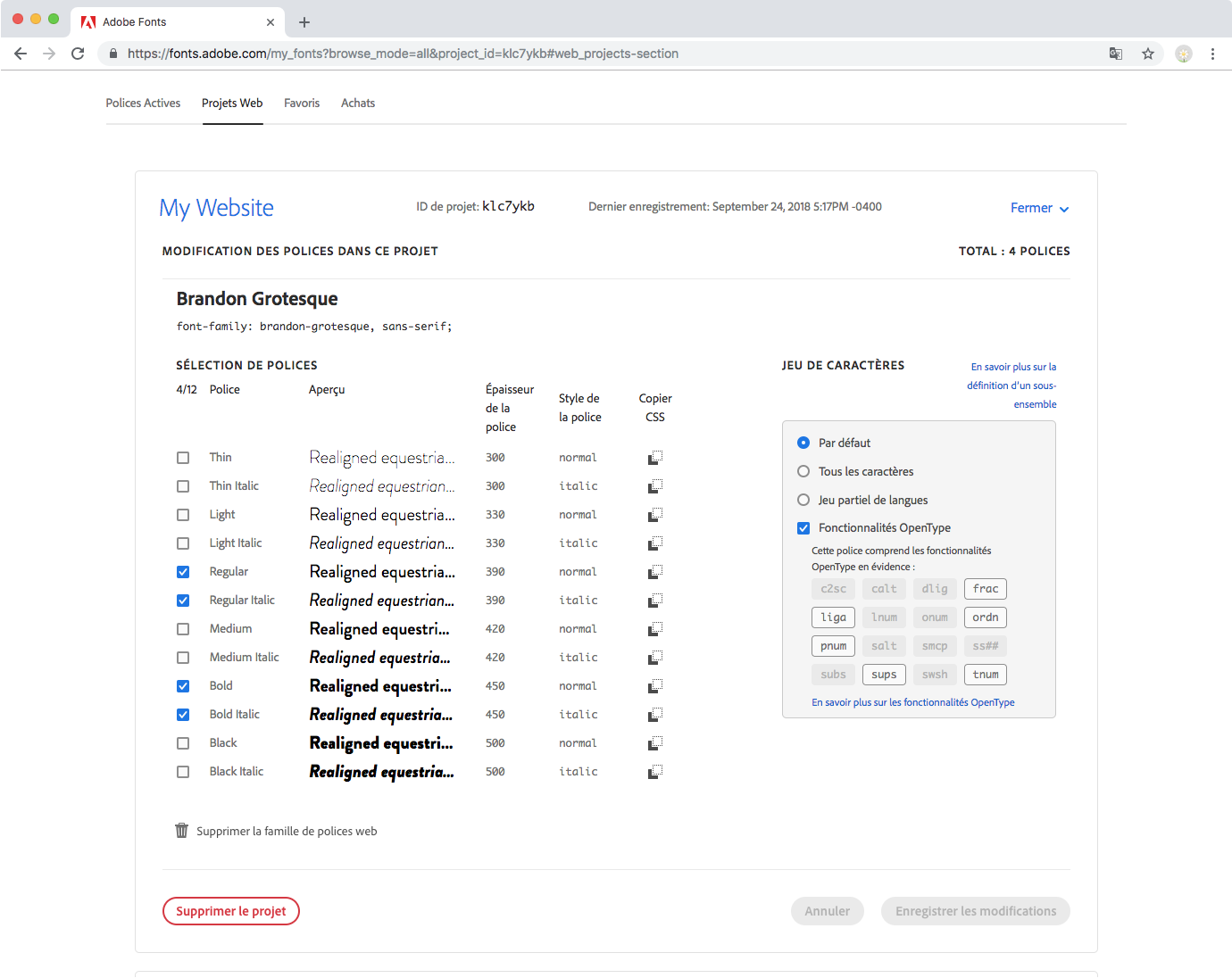Reload the page in the browser

click(78, 54)
